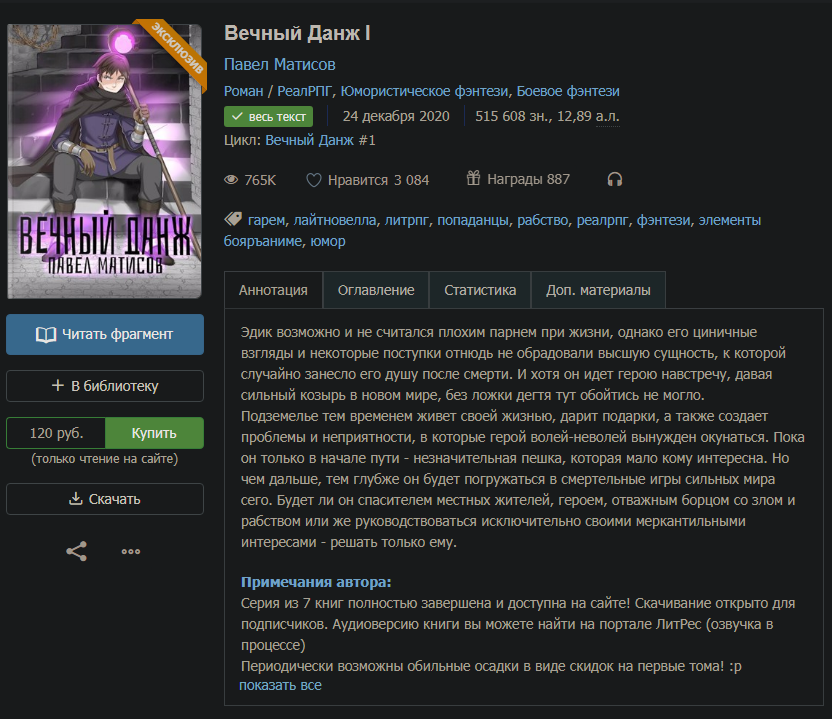The width and height of the screenshot is (832, 719).
Task: Click the share icon below Скачать
Action: (76, 551)
